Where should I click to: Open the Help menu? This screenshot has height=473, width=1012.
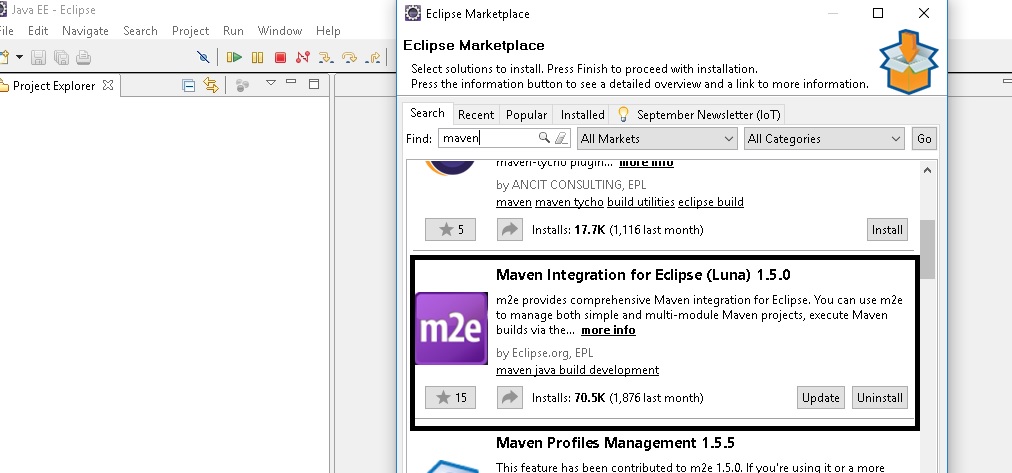[x=328, y=30]
